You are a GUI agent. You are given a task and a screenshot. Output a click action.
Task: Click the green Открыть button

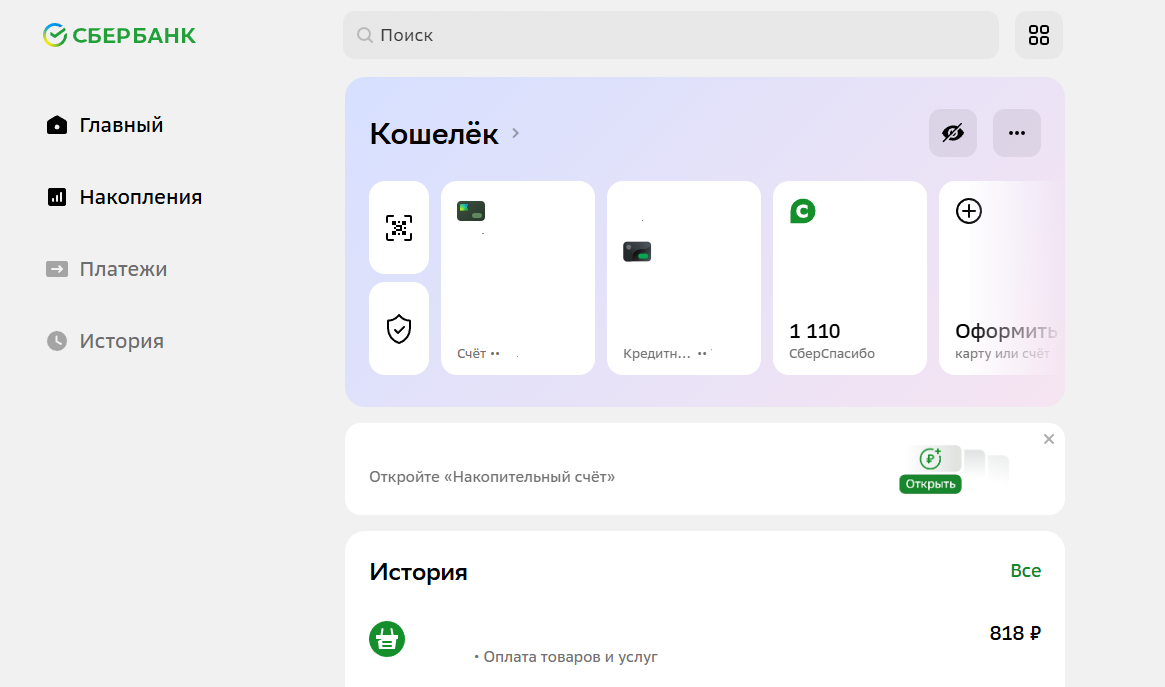pos(930,484)
